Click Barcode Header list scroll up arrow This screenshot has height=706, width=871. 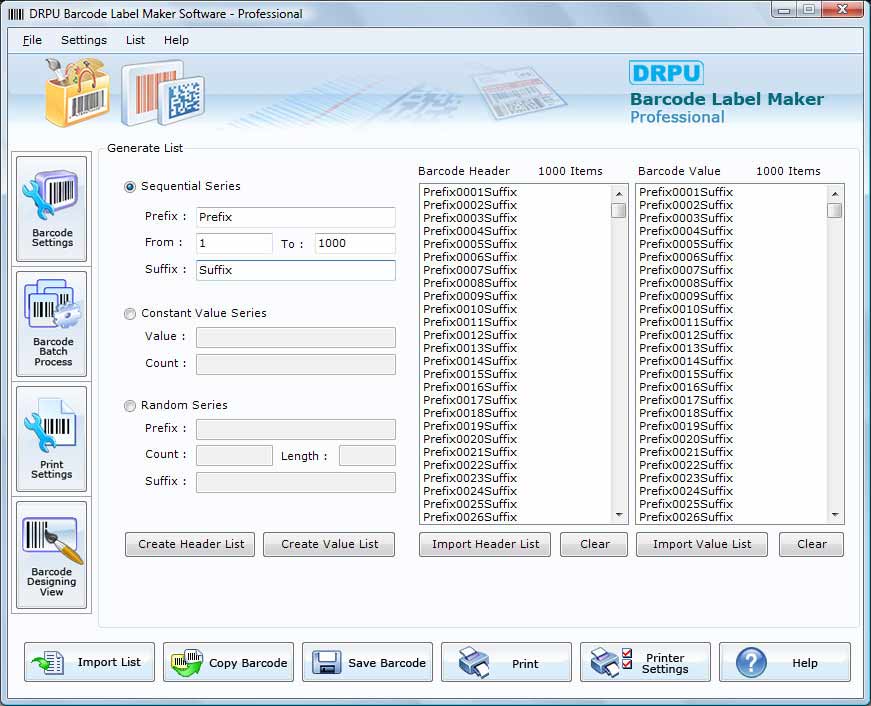pos(619,194)
